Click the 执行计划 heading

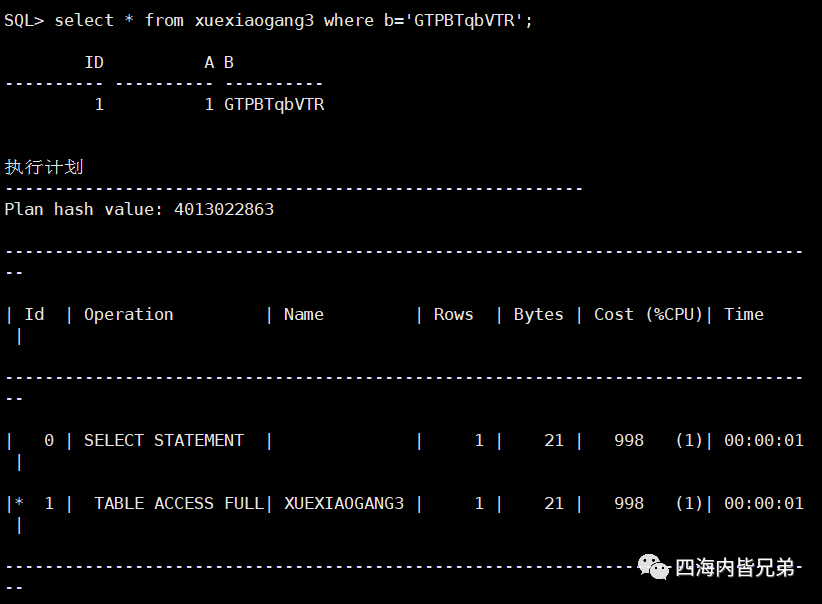(x=44, y=167)
